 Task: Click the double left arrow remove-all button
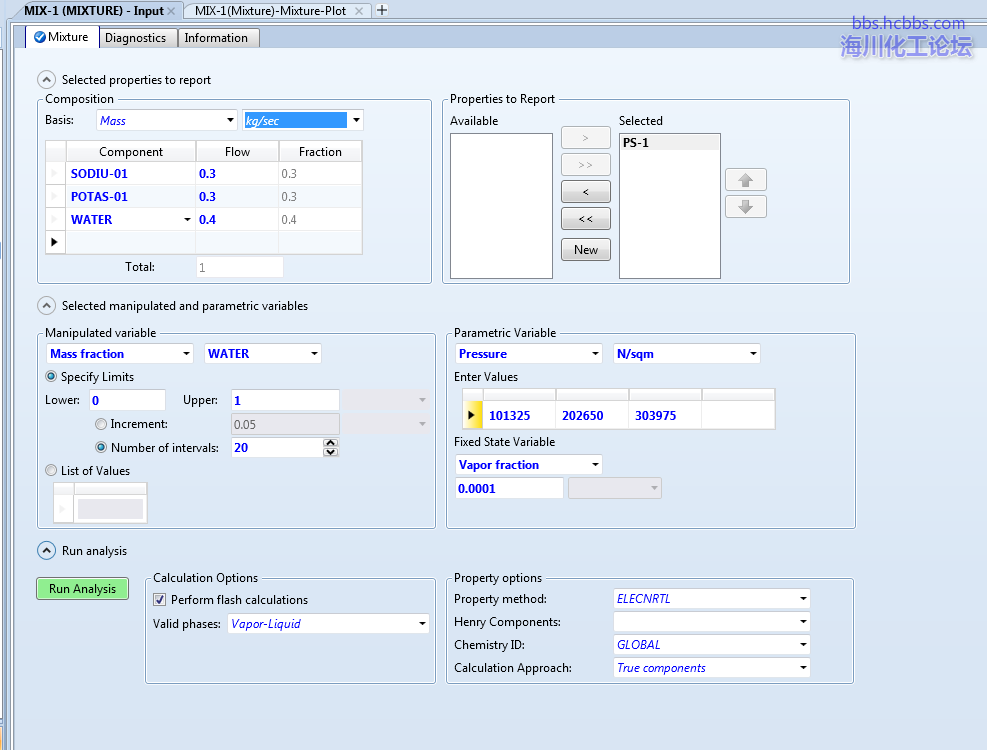[x=585, y=219]
